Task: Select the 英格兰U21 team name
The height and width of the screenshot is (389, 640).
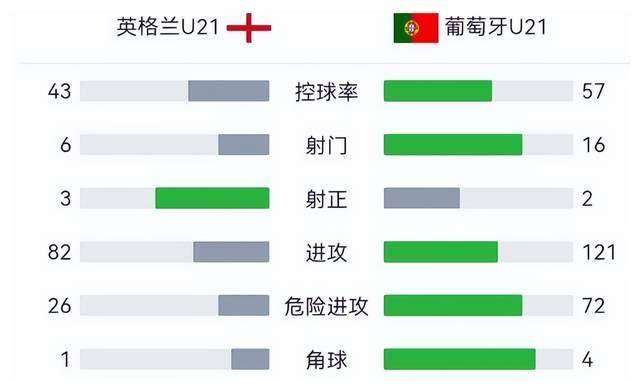Action: (168, 27)
